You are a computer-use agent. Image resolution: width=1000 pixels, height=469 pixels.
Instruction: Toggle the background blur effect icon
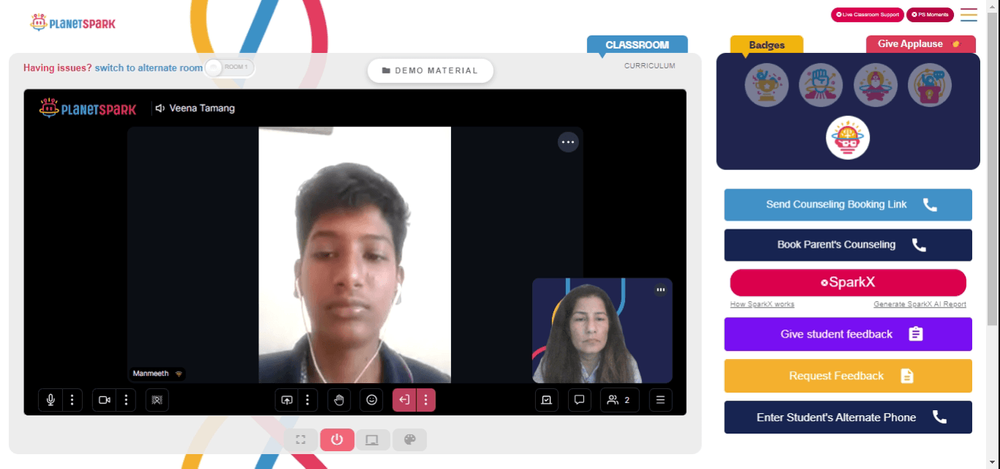[x=157, y=400]
